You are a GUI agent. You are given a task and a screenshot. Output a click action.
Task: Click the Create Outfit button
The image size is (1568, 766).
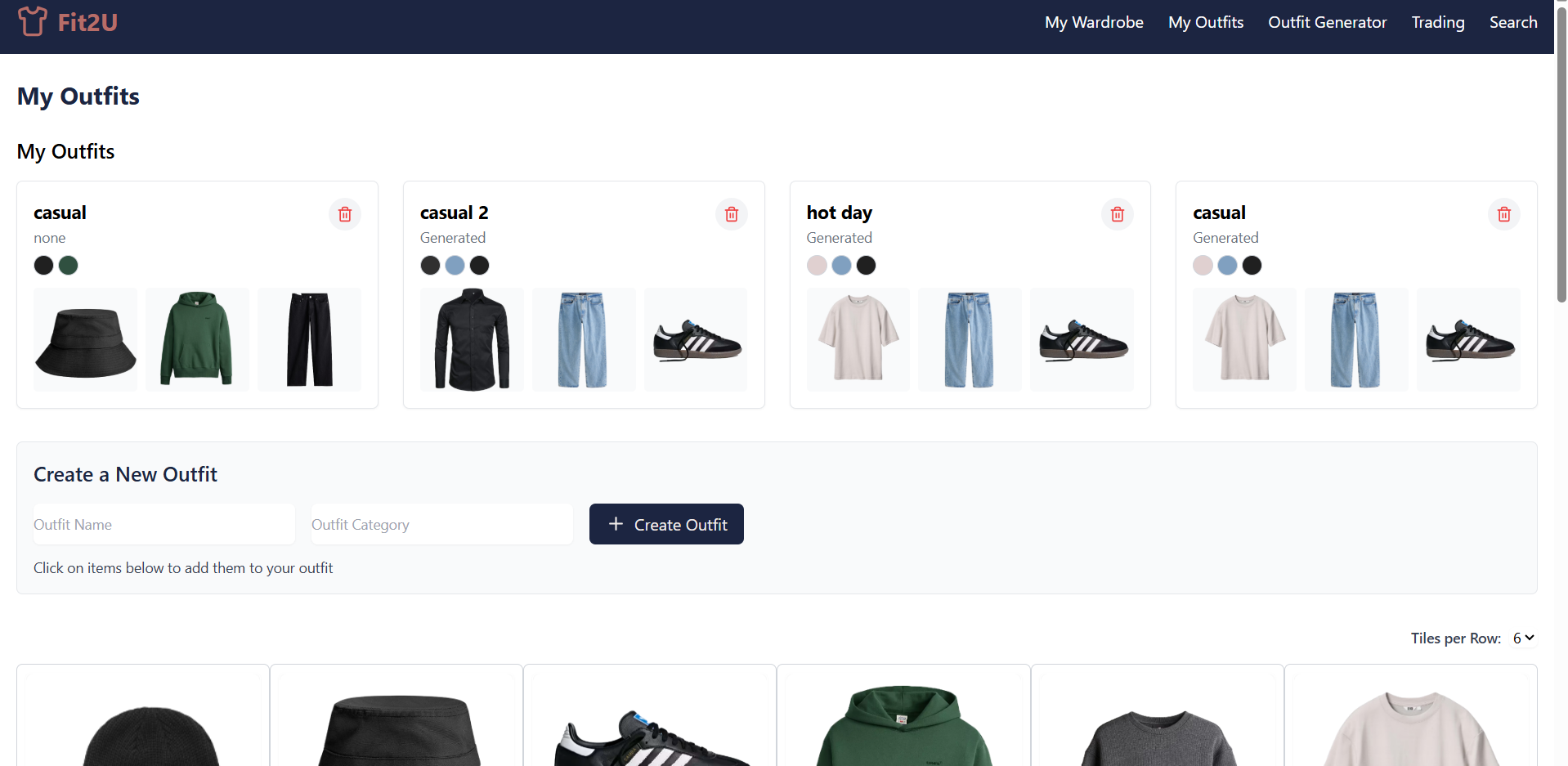pos(666,524)
